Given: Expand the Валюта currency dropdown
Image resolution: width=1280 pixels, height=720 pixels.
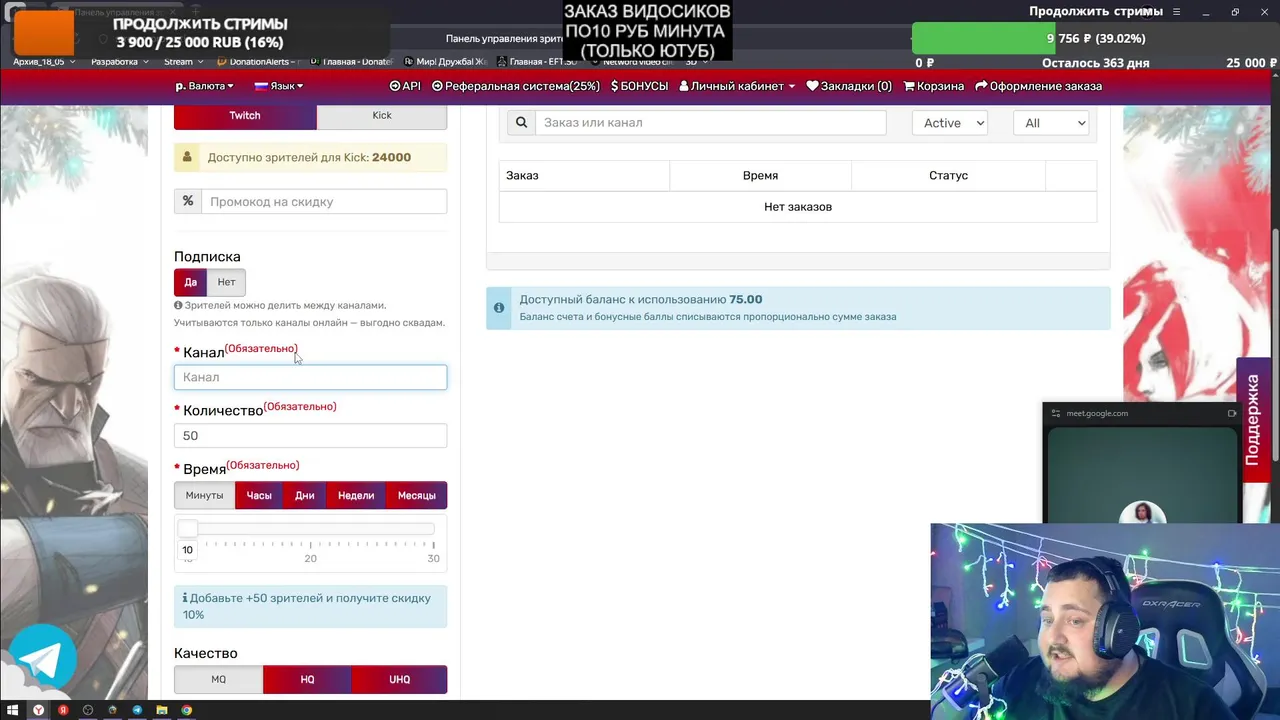Looking at the screenshot, I should 204,86.
